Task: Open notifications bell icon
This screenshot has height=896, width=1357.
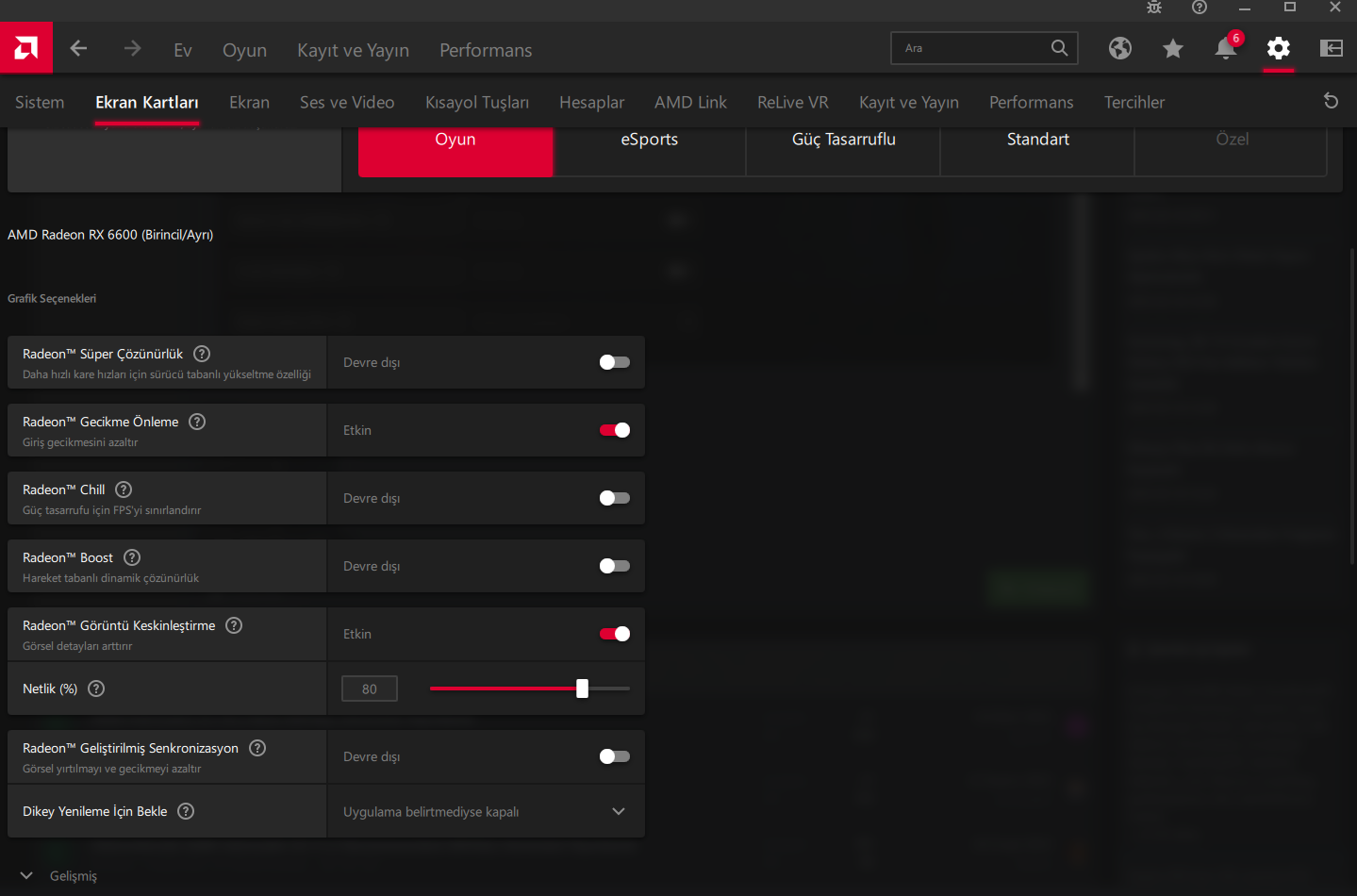Action: point(1226,48)
